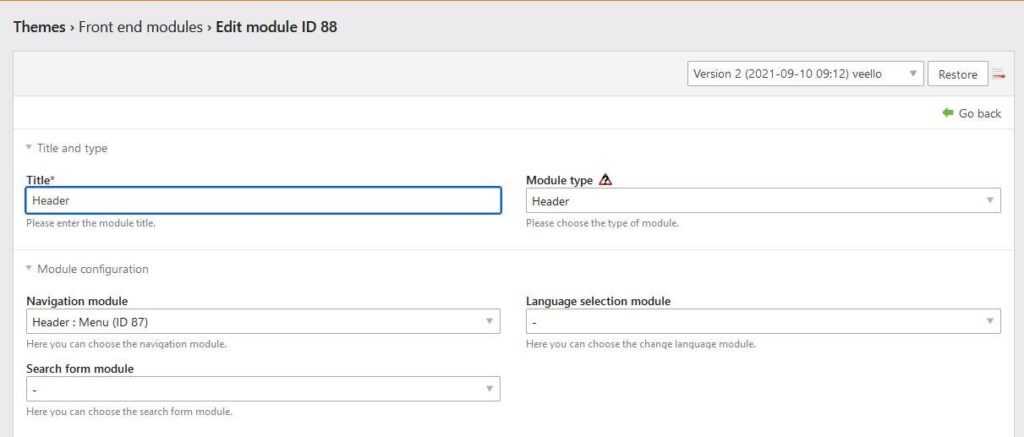The height and width of the screenshot is (437, 1024).
Task: Click the warning triangle icon next to Module type
Action: click(604, 180)
